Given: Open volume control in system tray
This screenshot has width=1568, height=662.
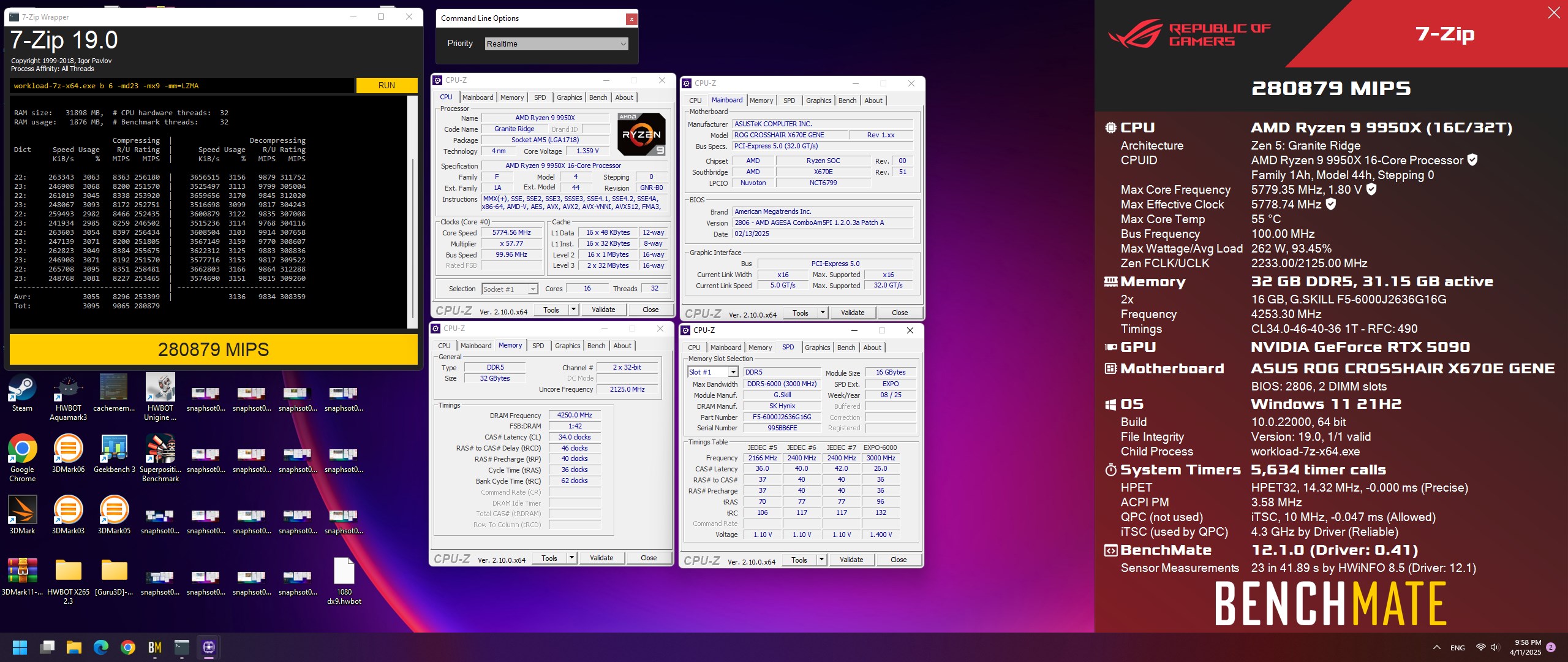Looking at the screenshot, I should click(1494, 647).
